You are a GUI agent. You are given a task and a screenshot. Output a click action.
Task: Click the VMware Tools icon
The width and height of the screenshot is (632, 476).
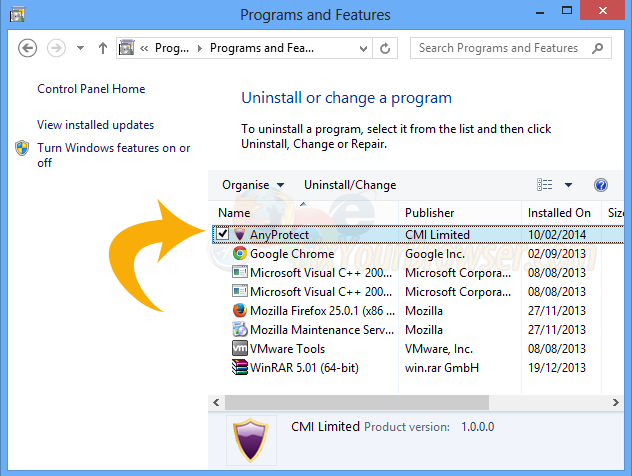(240, 349)
